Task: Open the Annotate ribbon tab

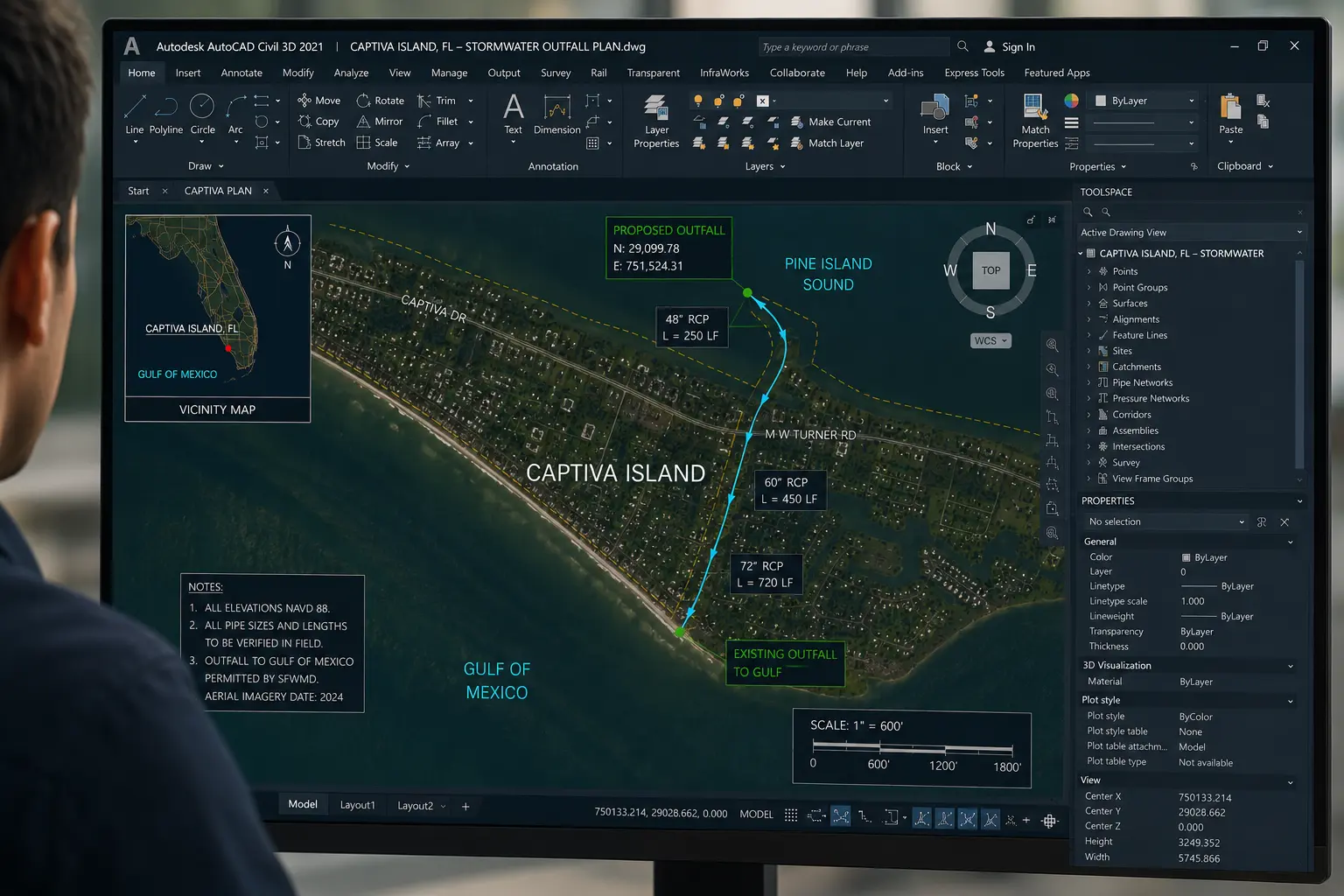Action: [x=241, y=73]
